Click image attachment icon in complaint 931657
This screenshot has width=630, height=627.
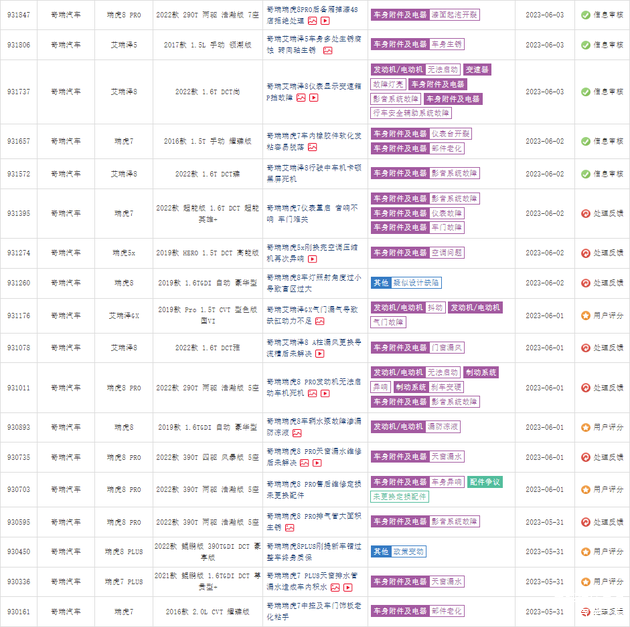(312, 149)
